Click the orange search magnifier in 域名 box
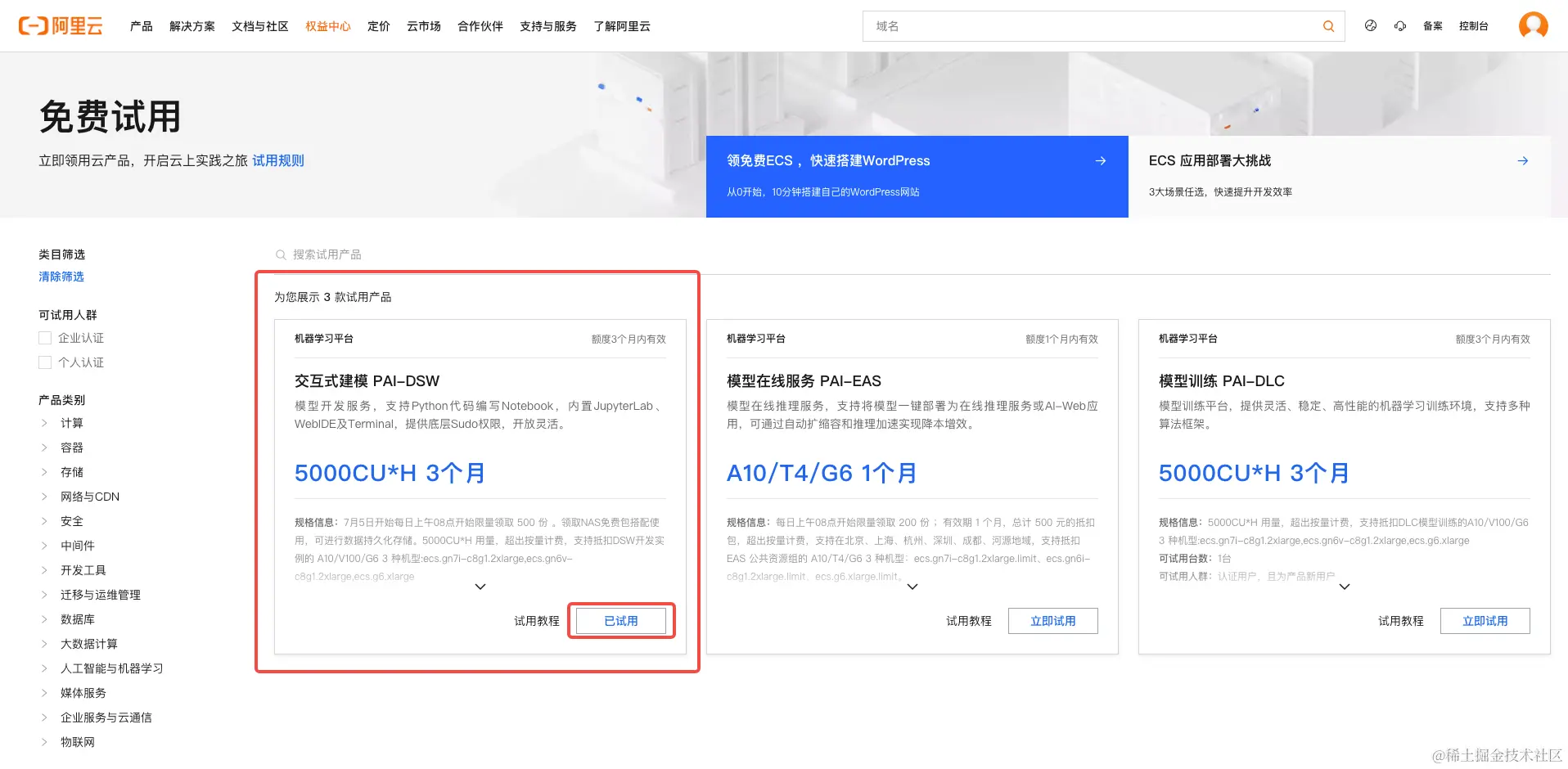The width and height of the screenshot is (1568, 769). (x=1328, y=26)
